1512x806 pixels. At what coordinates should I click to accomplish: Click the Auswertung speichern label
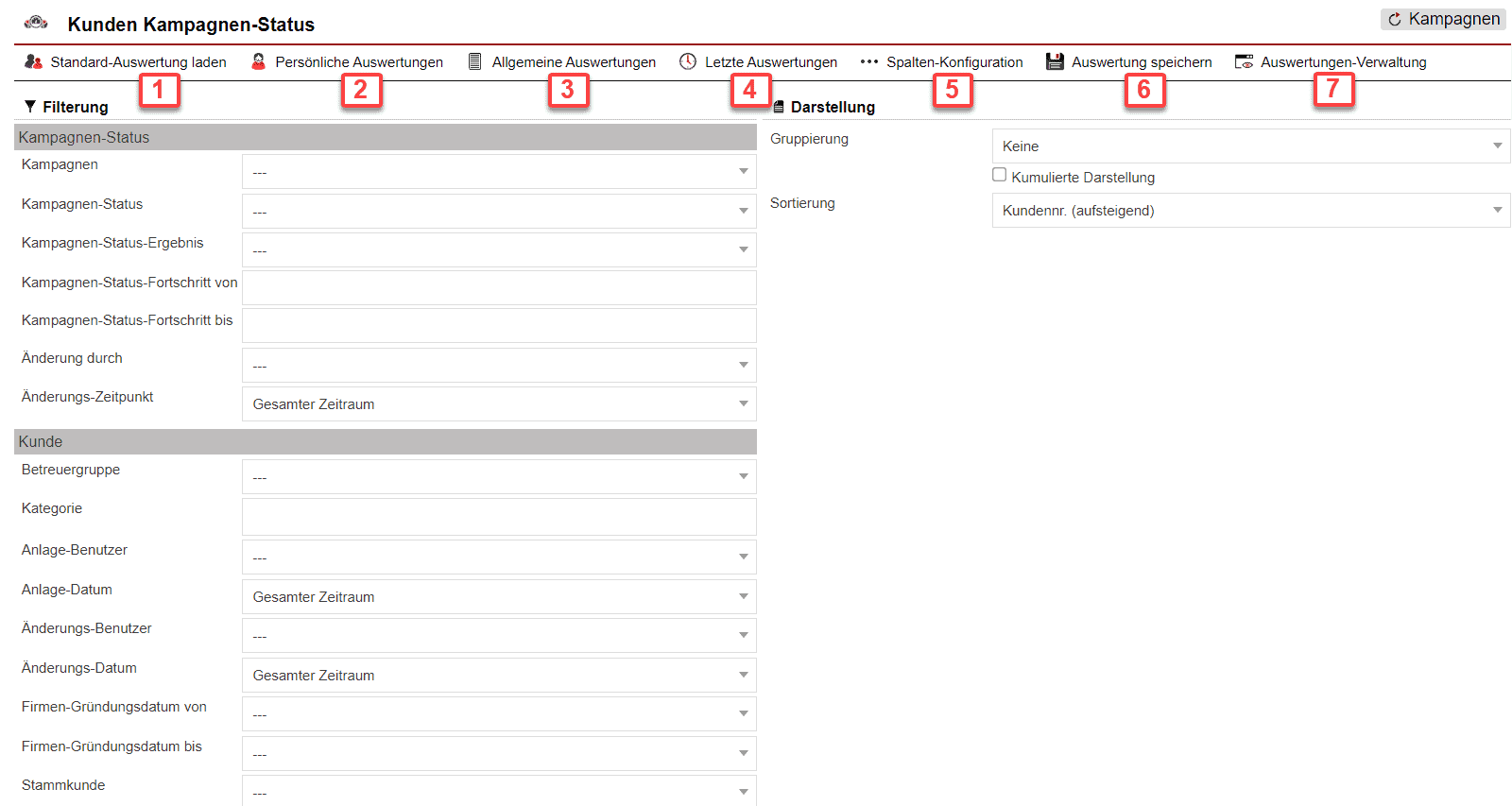[1142, 62]
